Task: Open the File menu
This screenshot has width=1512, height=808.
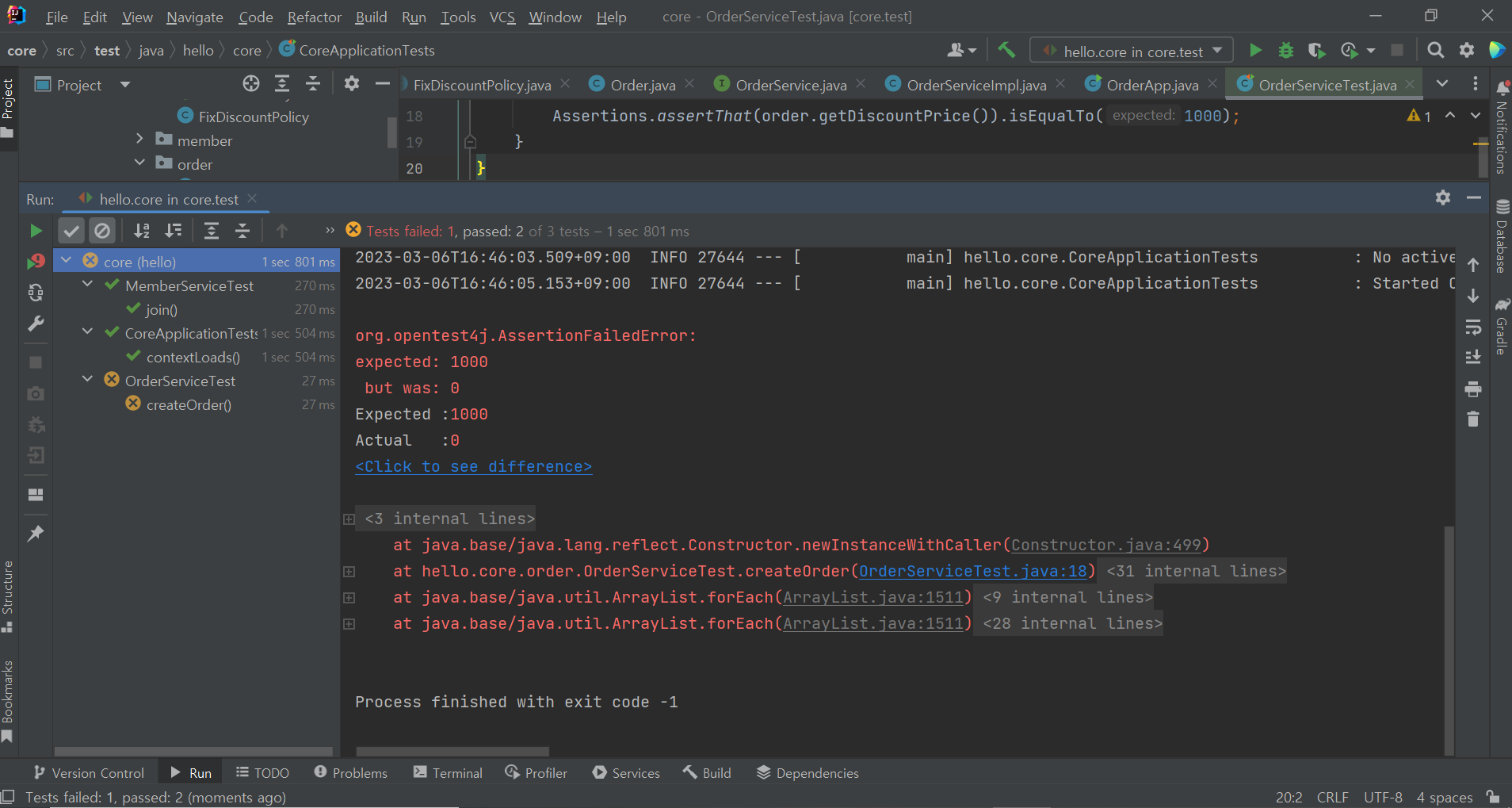Action: pyautogui.click(x=57, y=17)
